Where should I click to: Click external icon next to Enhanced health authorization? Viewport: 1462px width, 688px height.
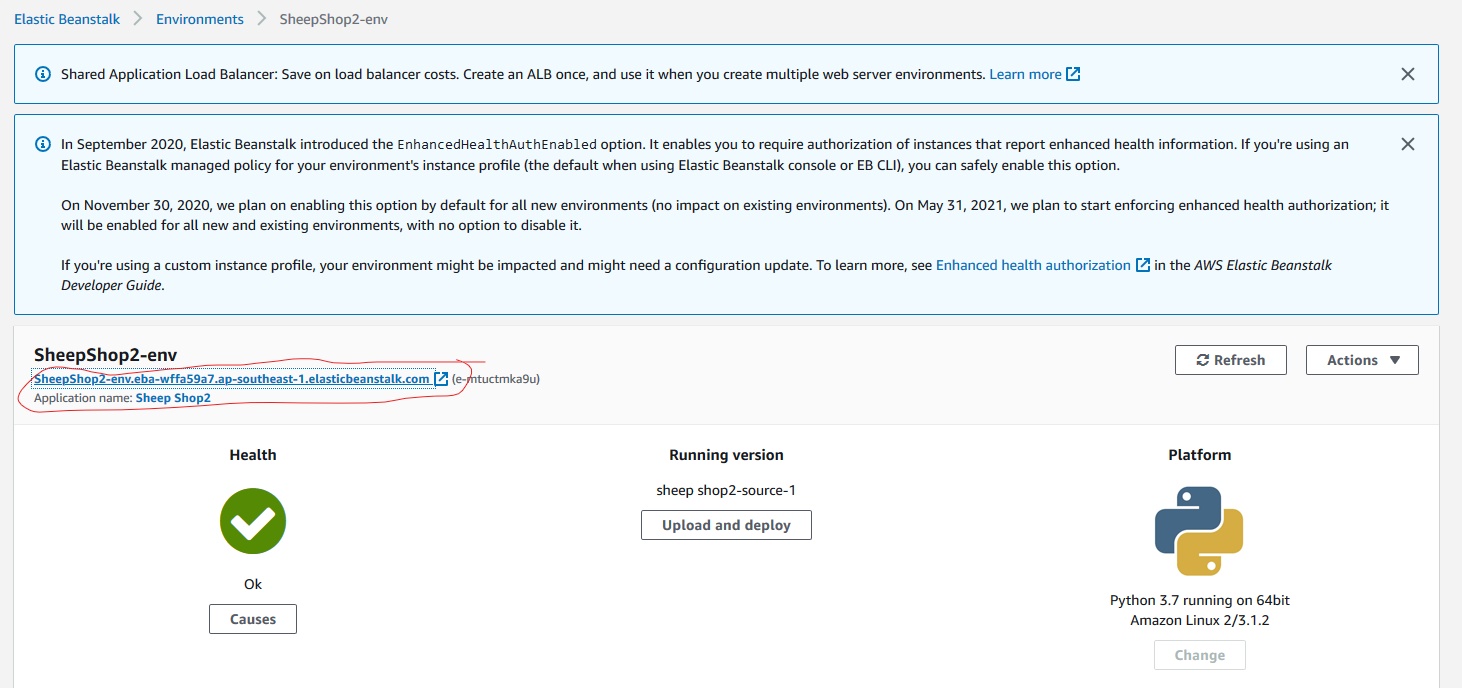(1142, 265)
